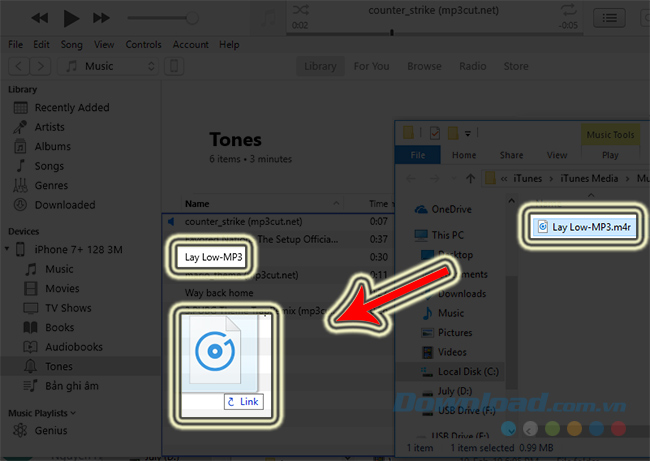Open Local Disk (C:) in Explorer
Screen dimensions: 650x461
(468, 371)
